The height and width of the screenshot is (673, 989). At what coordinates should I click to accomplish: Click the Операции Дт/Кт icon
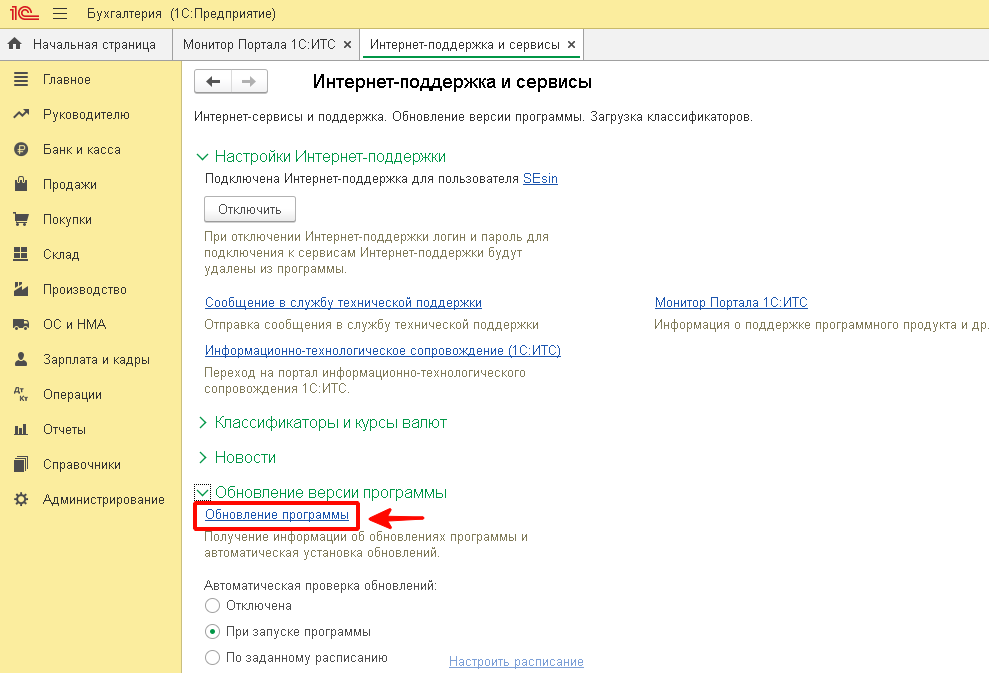point(21,394)
